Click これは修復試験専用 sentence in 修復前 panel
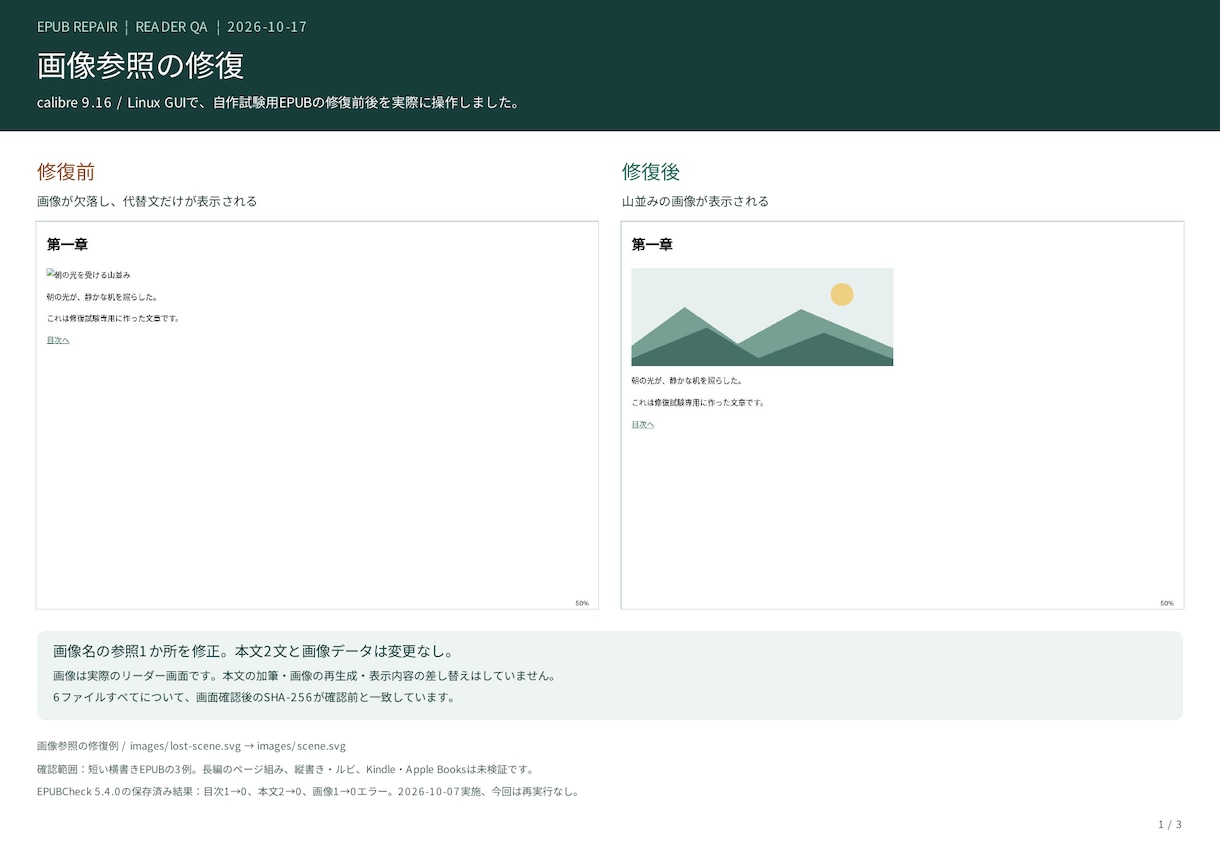Image resolution: width=1220 pixels, height=863 pixels. 113,318
